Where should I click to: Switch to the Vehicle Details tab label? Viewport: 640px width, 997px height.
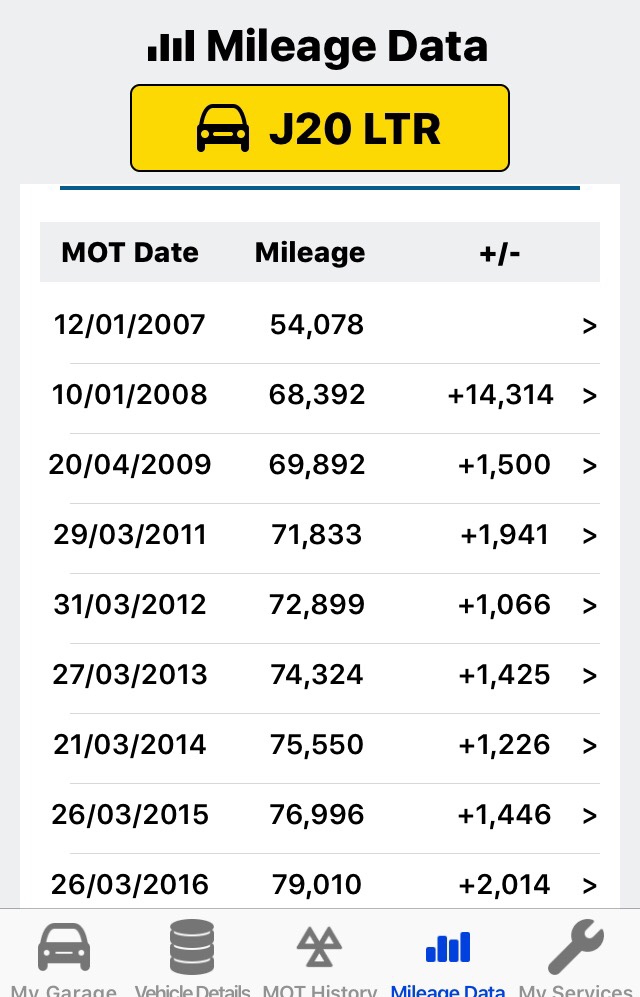(x=192, y=990)
